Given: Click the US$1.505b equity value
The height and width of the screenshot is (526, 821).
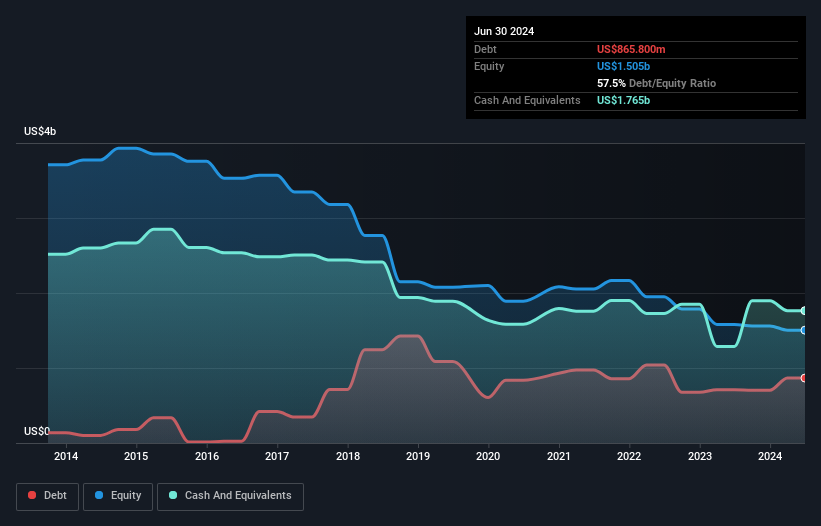Looking at the screenshot, I should [623, 66].
